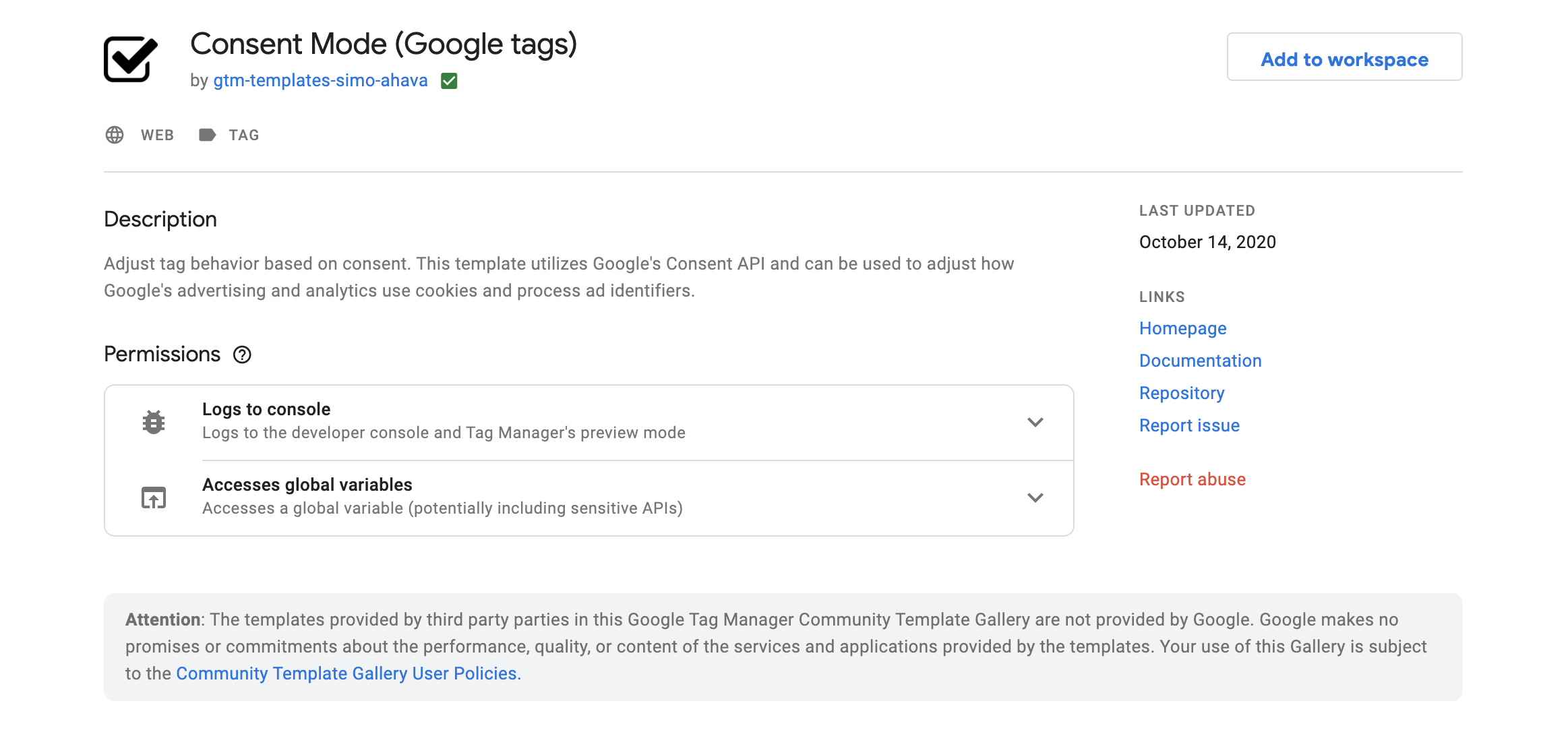The width and height of the screenshot is (1568, 755).
Task: Click the October 14, 2020 date text
Action: (1207, 242)
